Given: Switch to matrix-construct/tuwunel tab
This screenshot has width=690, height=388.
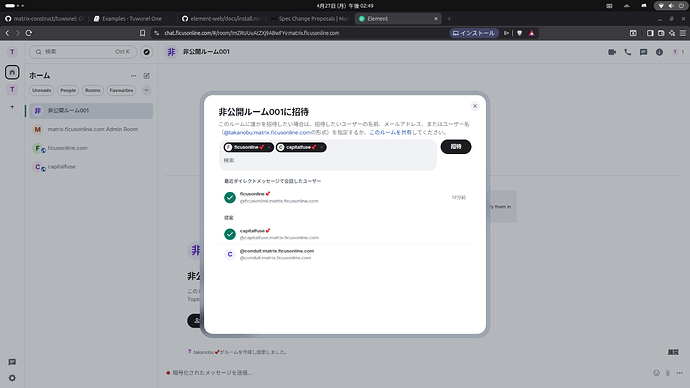Looking at the screenshot, I should 44,19.
